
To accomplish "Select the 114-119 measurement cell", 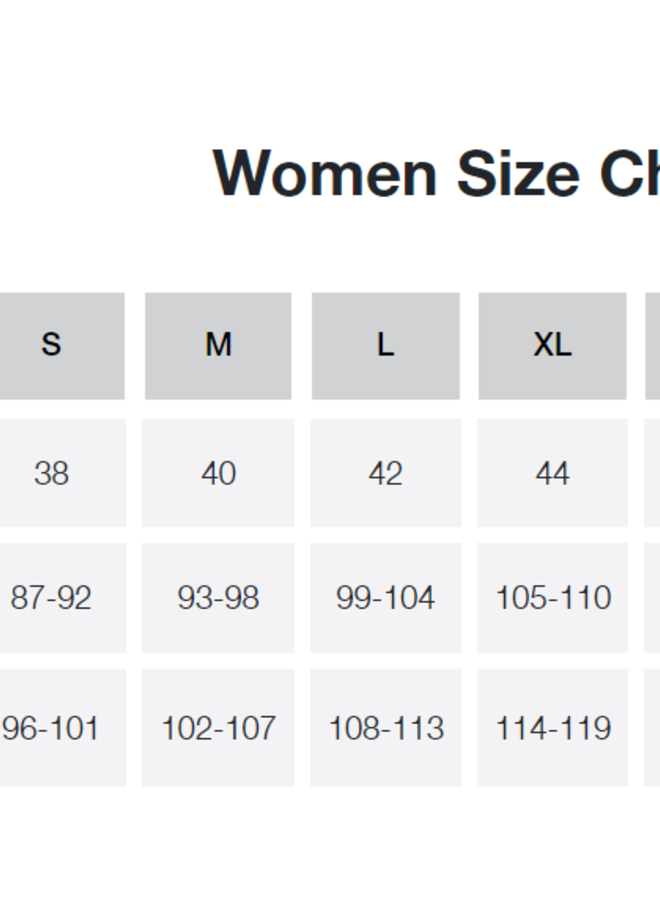I will pos(552,727).
